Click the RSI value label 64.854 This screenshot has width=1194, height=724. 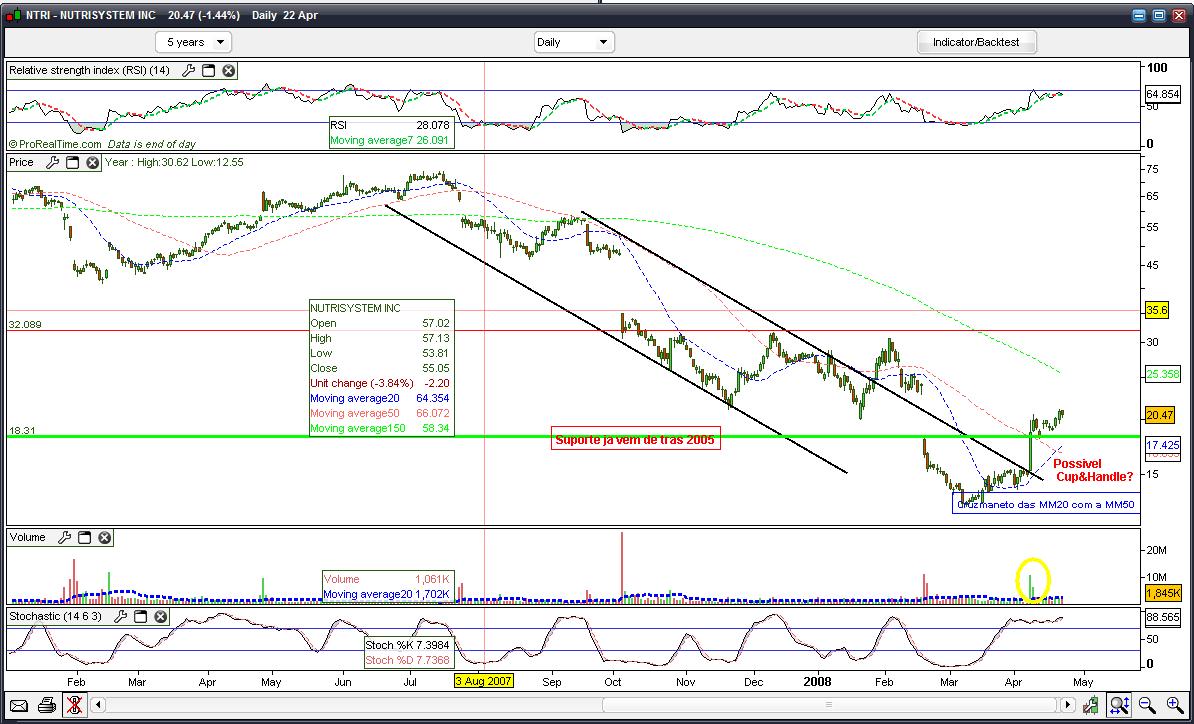pyautogui.click(x=1163, y=94)
